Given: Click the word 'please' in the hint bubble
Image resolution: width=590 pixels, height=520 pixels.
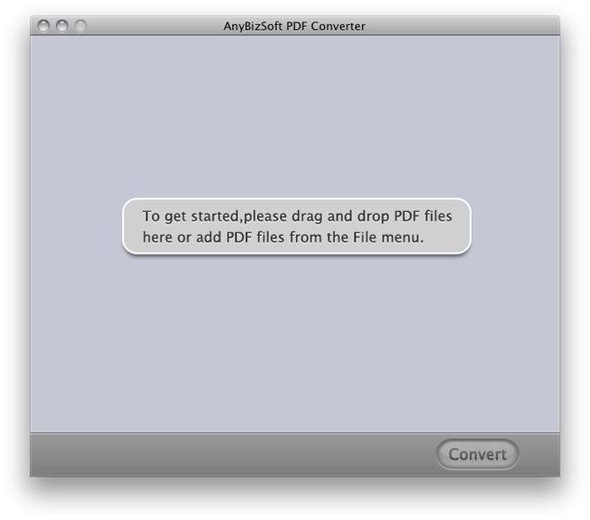Looking at the screenshot, I should coord(265,217).
